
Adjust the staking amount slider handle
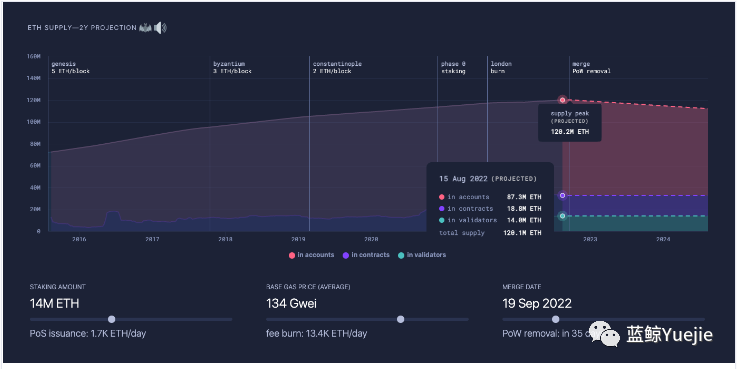111,319
